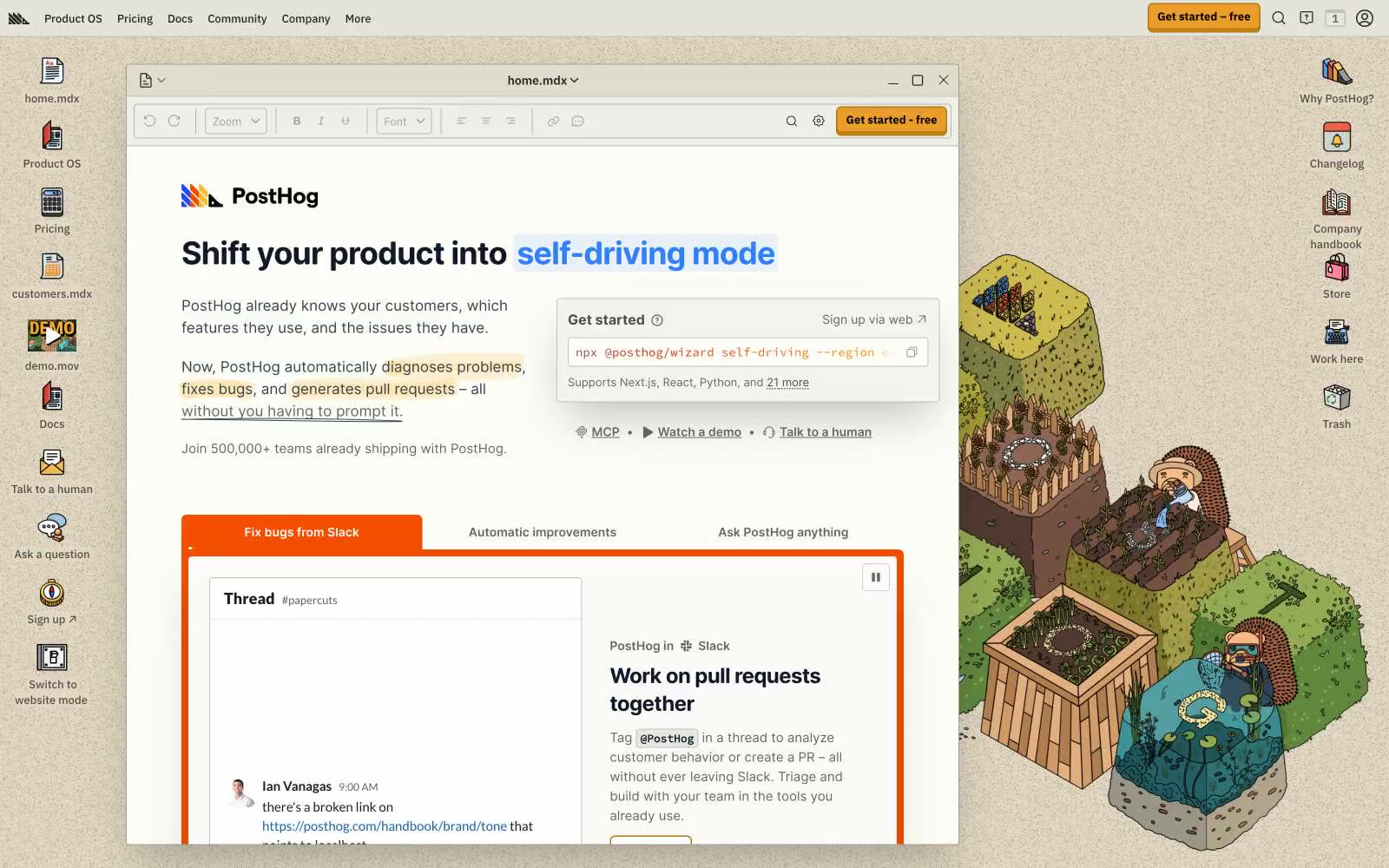Copy the npx wizard command
Viewport: 1389px width, 868px height.
(x=912, y=352)
